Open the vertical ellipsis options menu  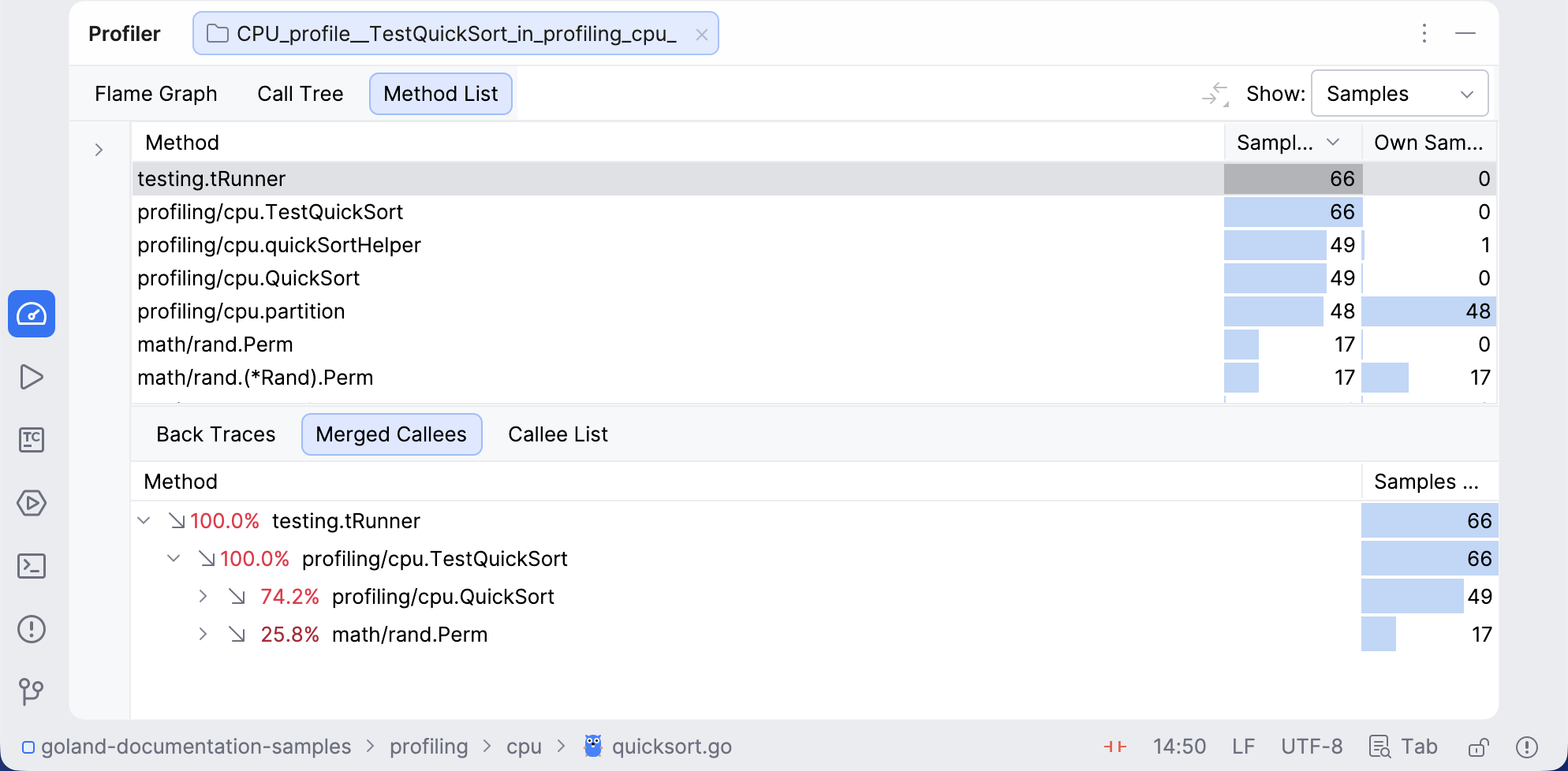pyautogui.click(x=1424, y=33)
